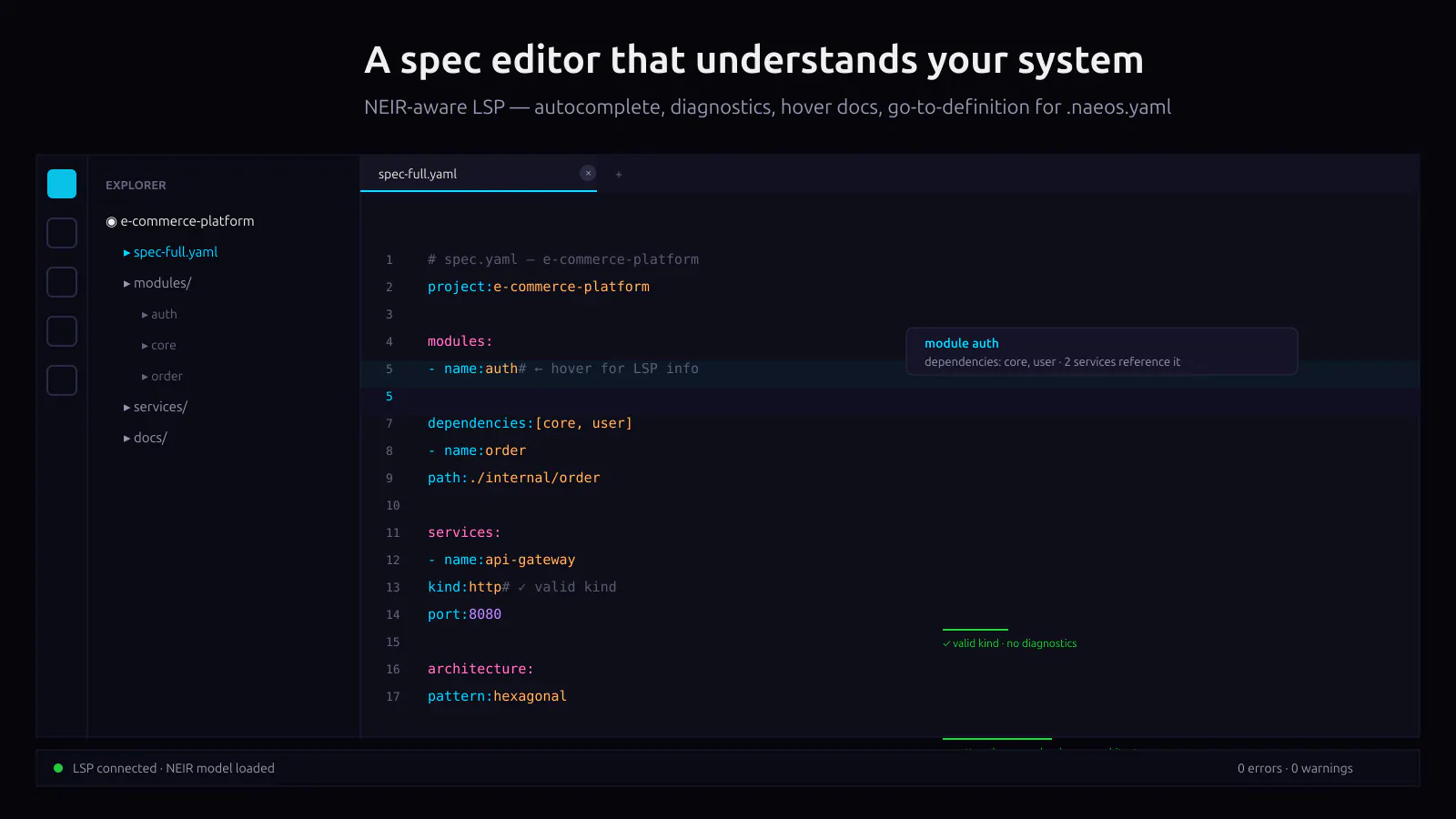Click the comment '# spec.yaml — e-commerce-platform'
1456x819 pixels.
[x=563, y=259]
